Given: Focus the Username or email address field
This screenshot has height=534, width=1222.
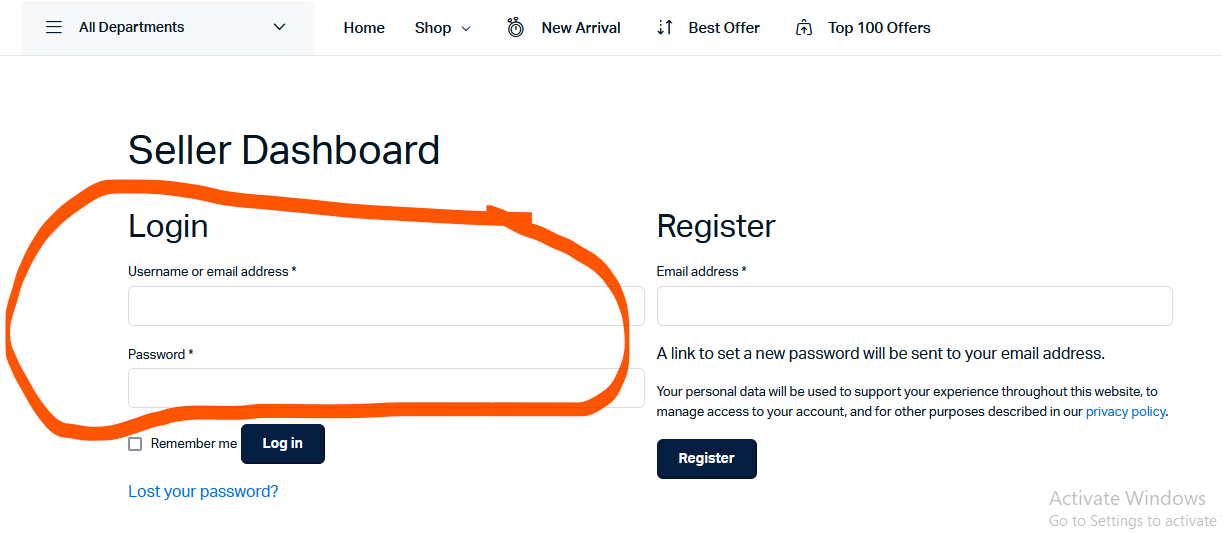Looking at the screenshot, I should 386,306.
